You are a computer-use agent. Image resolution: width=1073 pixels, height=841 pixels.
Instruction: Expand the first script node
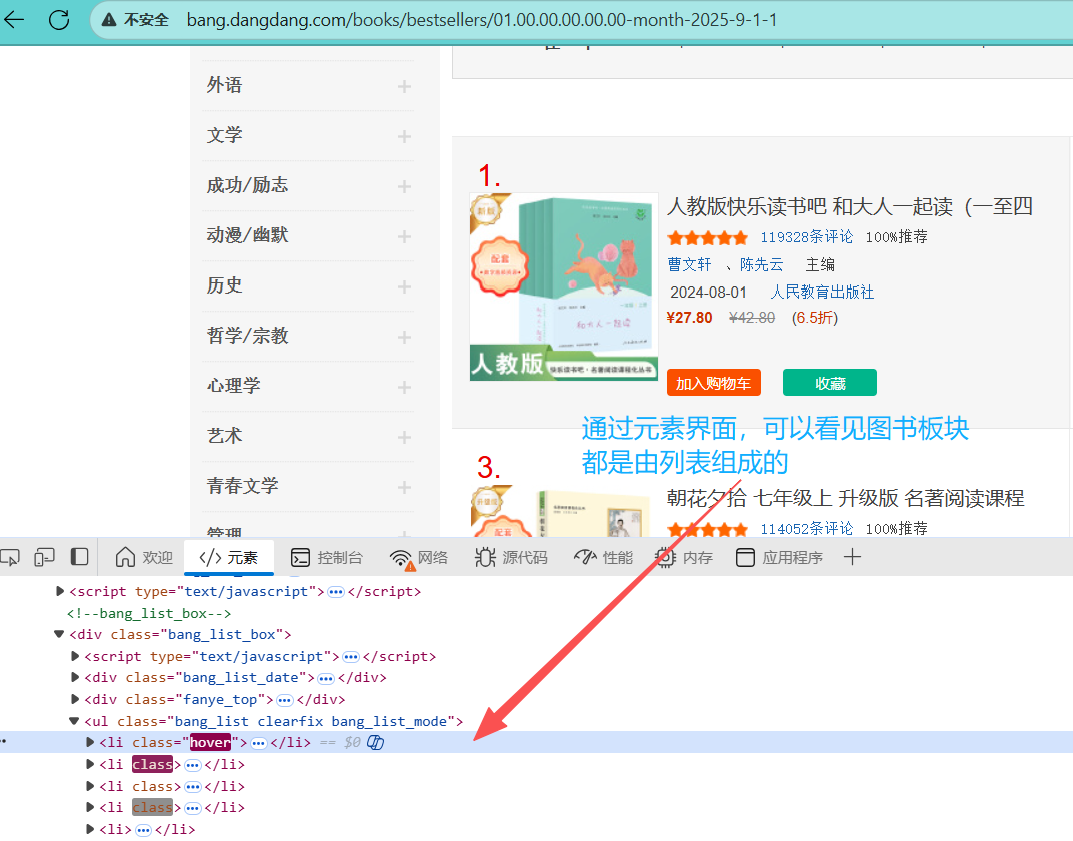(60, 591)
